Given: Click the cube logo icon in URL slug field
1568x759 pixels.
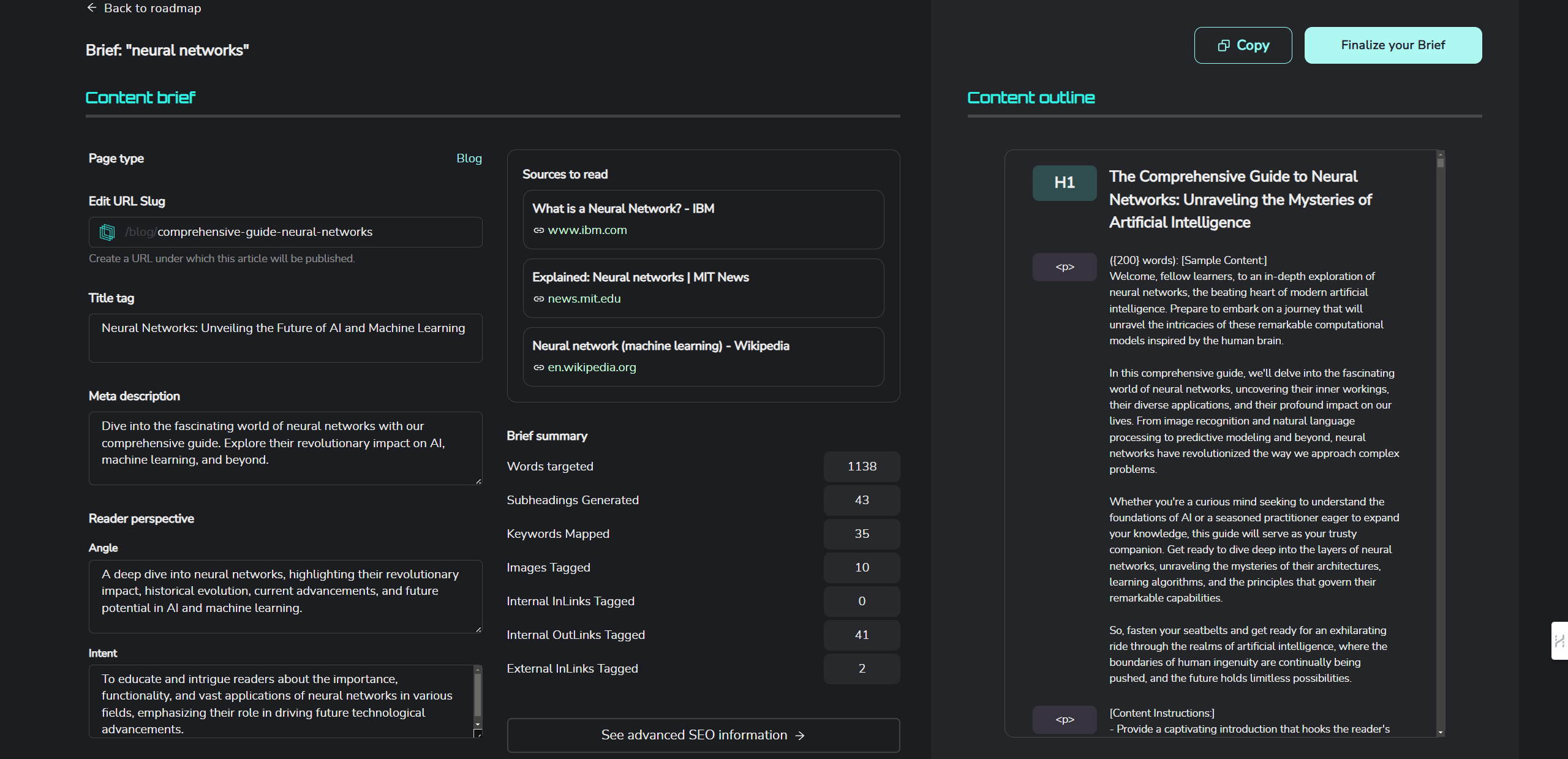Looking at the screenshot, I should tap(107, 232).
